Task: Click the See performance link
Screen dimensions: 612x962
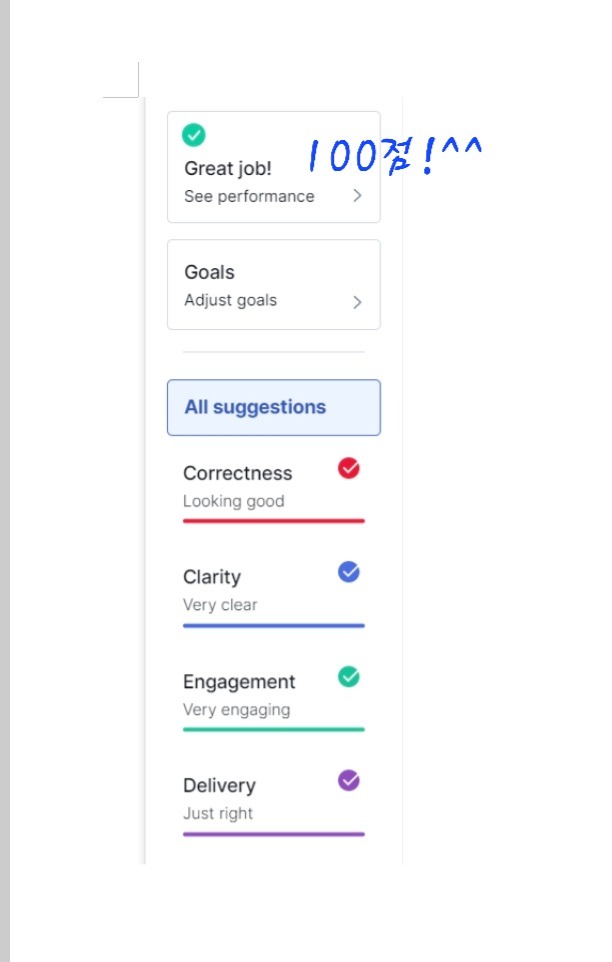Action: coord(249,197)
